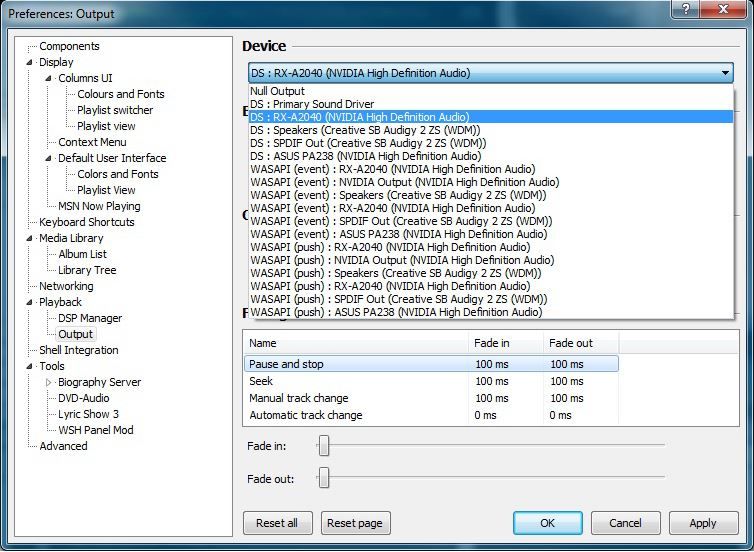
Task: Select Album List in the tree
Action: (x=82, y=254)
